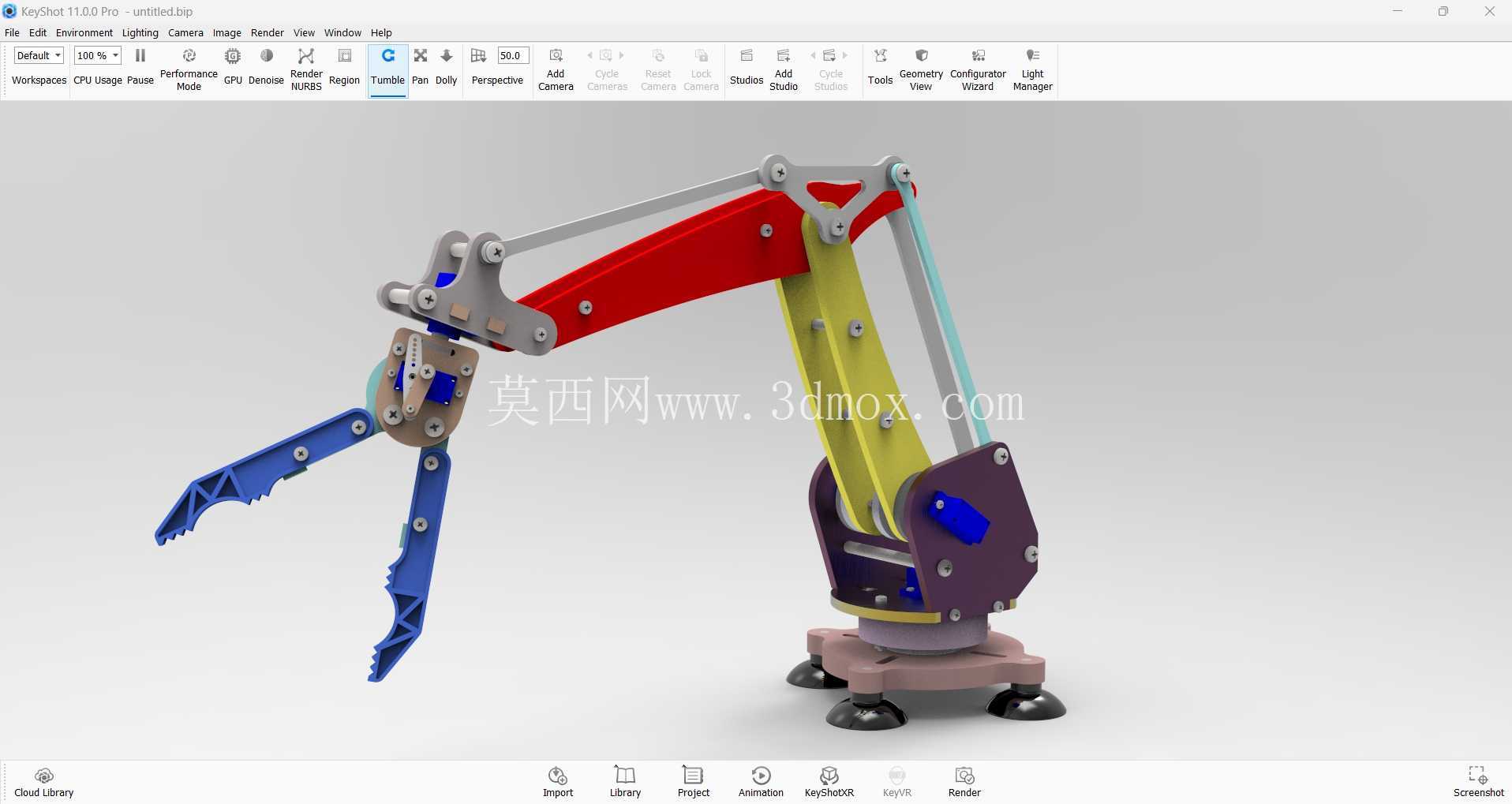Open the Project panel
This screenshot has width=1512, height=804.
694,782
